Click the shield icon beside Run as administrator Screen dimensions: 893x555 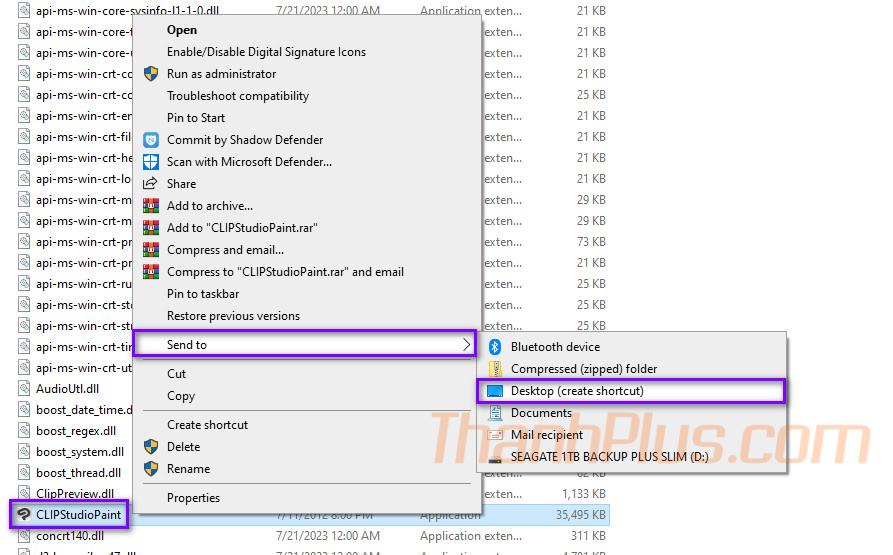pos(151,74)
